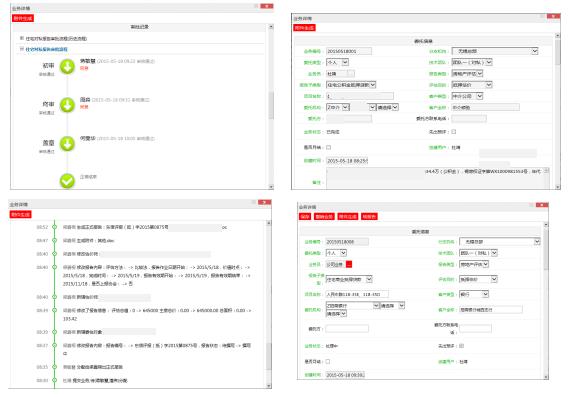This screenshot has width=569, height=397.
Task: Open the 评估目的 dropdown in the upper-right form
Action: point(472,85)
